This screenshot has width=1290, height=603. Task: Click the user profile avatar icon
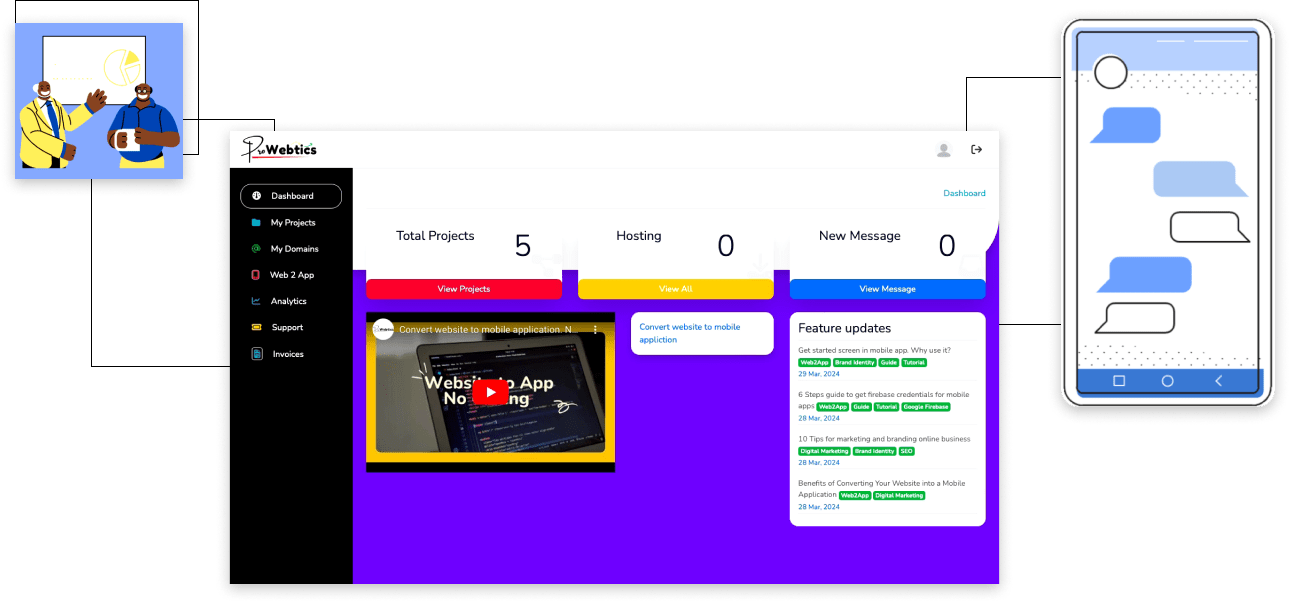point(943,150)
